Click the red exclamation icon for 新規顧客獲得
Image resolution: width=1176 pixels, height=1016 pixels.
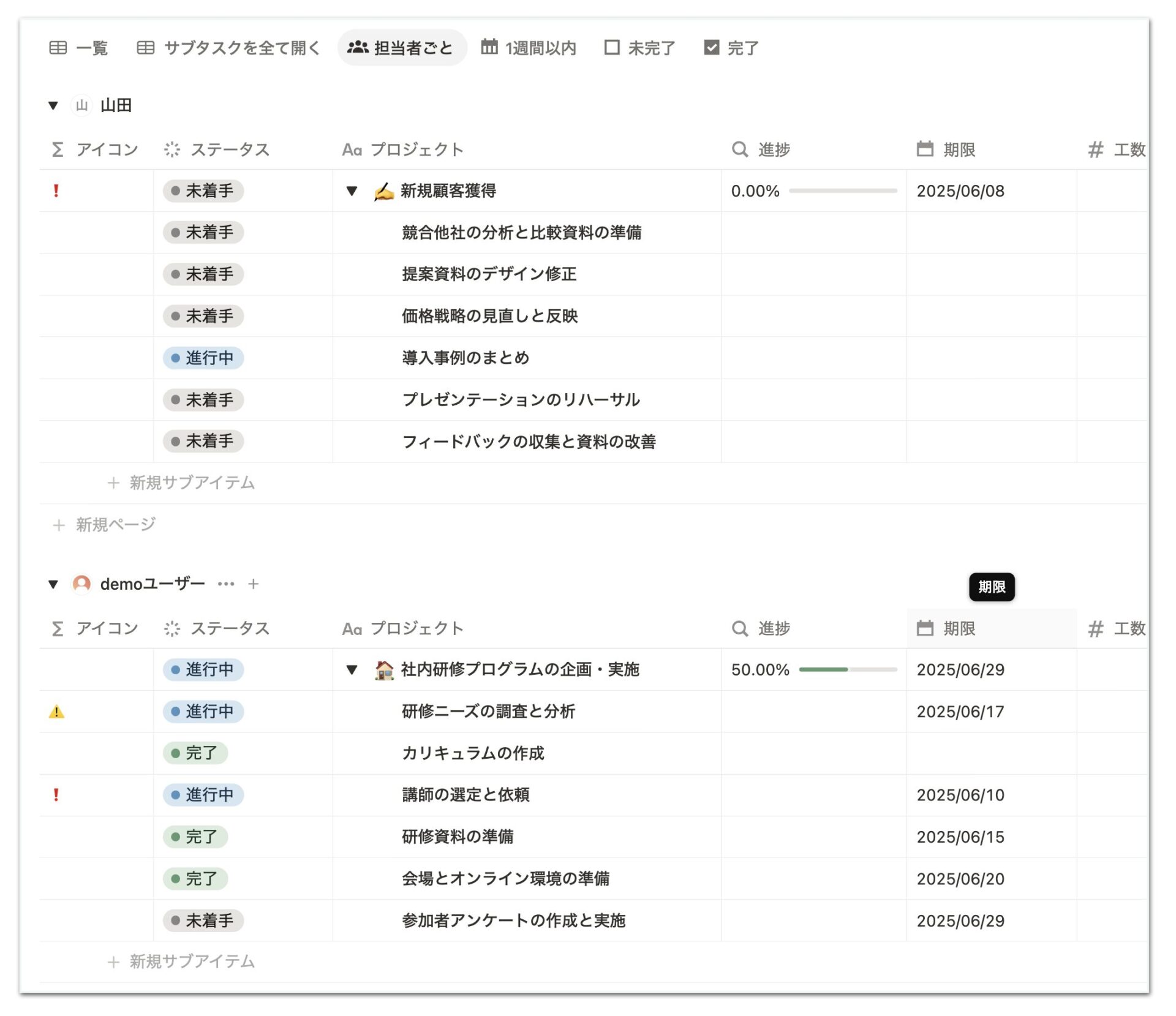point(56,191)
